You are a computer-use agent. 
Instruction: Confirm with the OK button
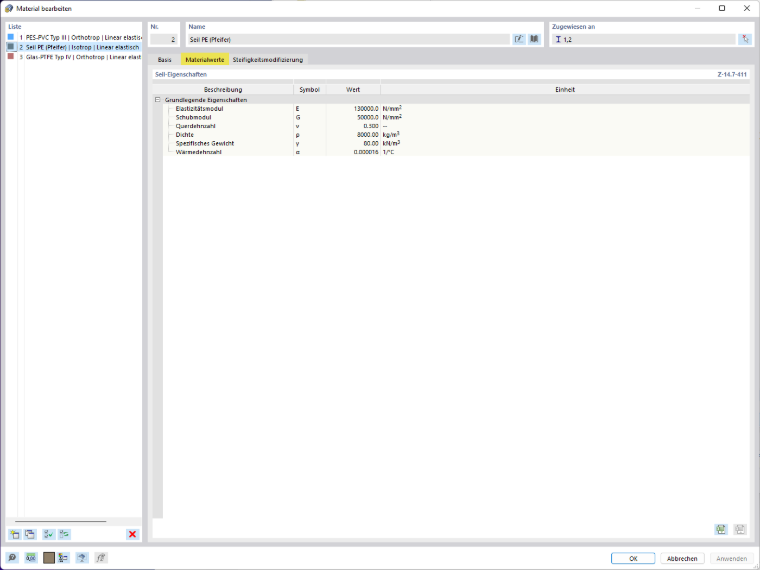pos(633,558)
